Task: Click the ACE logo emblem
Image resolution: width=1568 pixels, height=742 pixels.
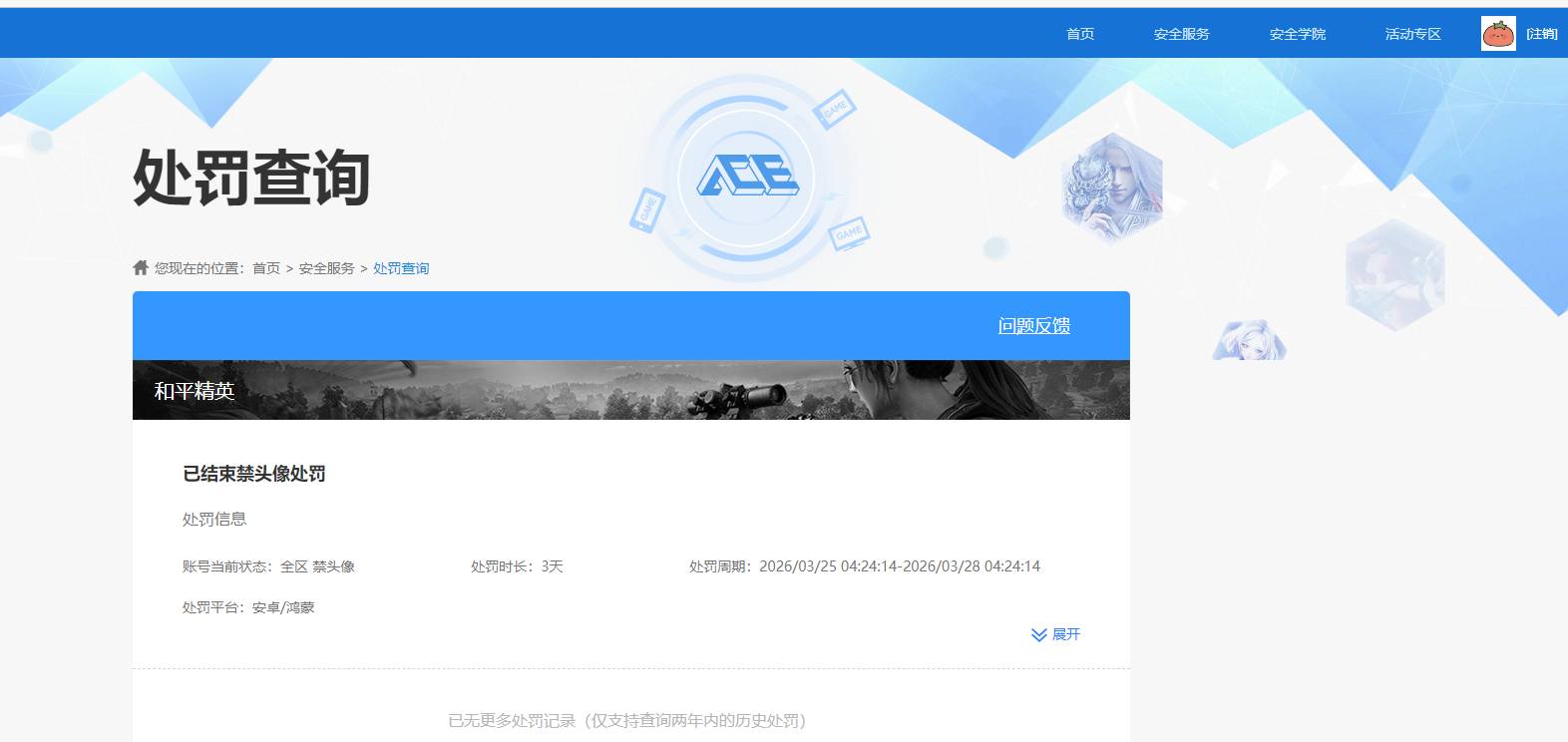Action: [747, 178]
